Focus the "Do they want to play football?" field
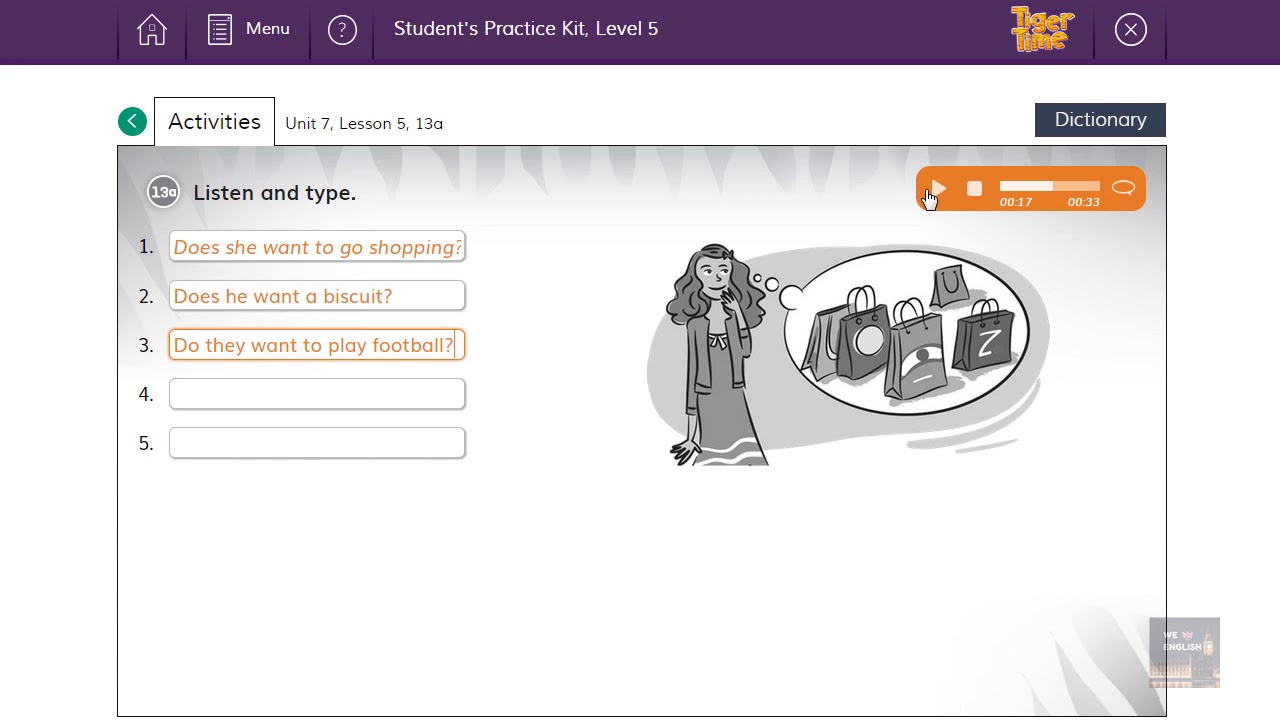Viewport: 1280px width, 720px height. tap(317, 345)
